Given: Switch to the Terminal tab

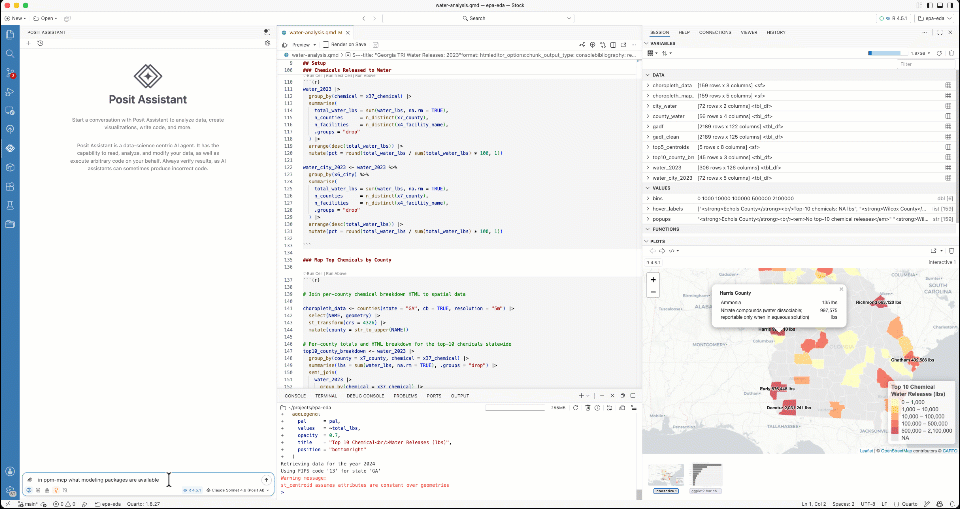Looking at the screenshot, I should coord(326,396).
